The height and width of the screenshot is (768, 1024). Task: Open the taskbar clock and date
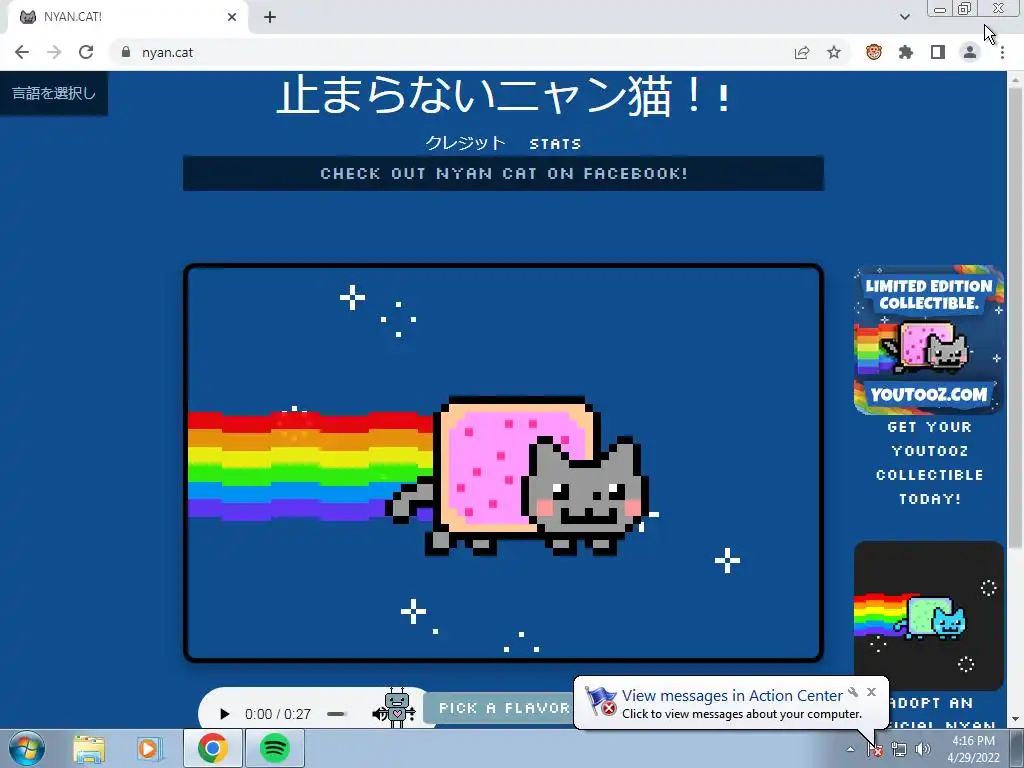point(973,749)
